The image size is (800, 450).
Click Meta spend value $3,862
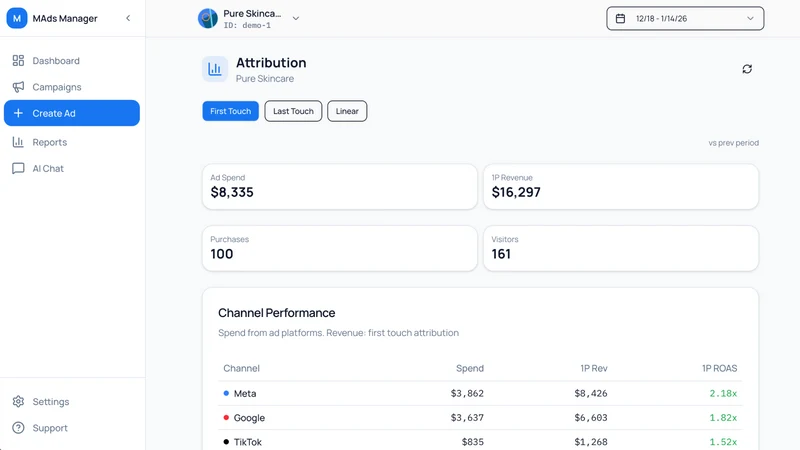point(467,393)
